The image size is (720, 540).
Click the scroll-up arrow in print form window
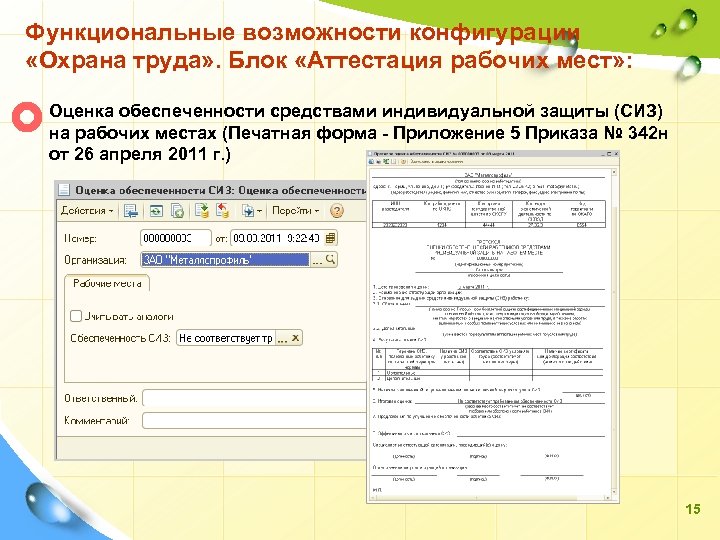(614, 172)
